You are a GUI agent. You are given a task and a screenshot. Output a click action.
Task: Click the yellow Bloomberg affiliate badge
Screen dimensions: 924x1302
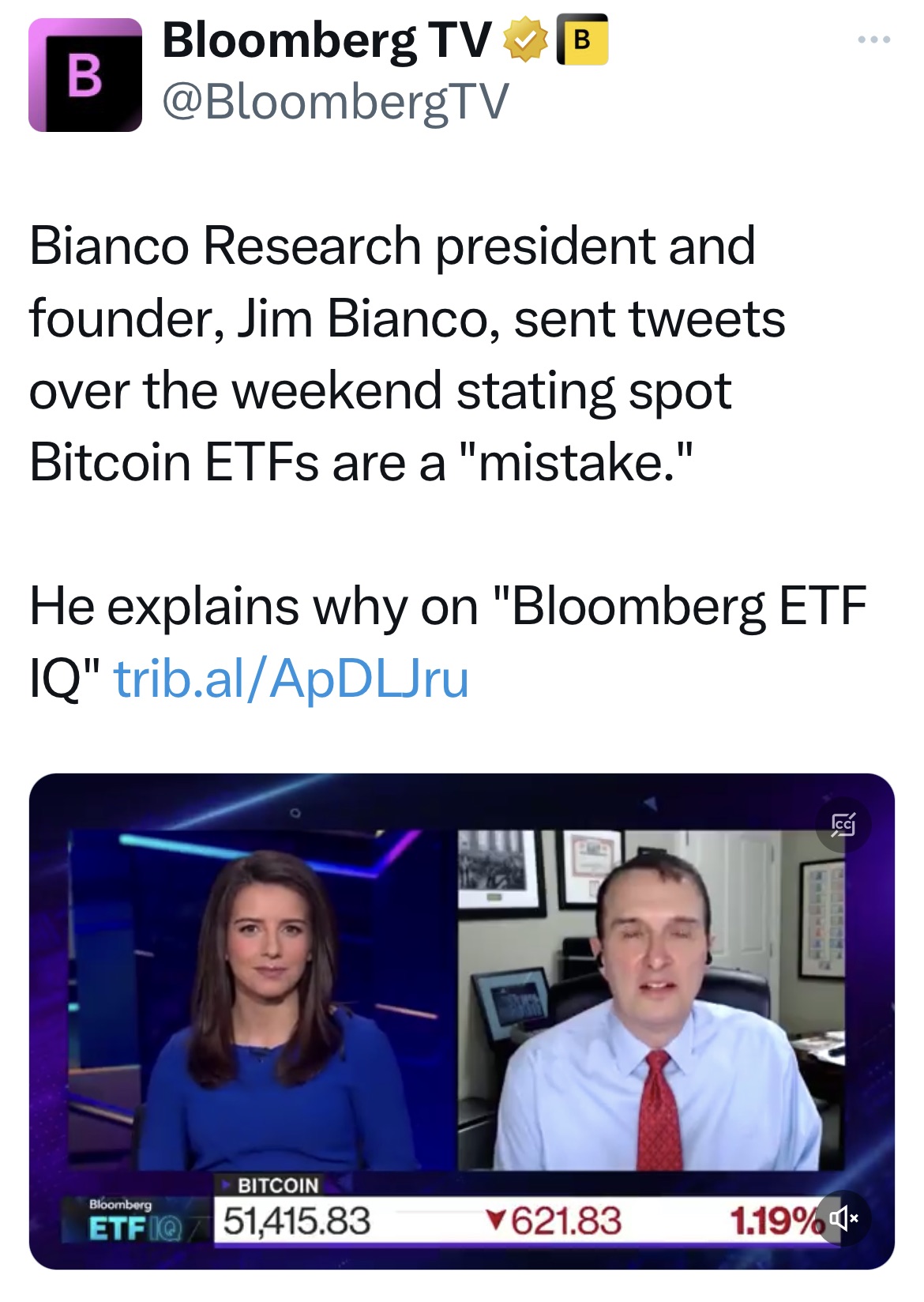click(582, 40)
